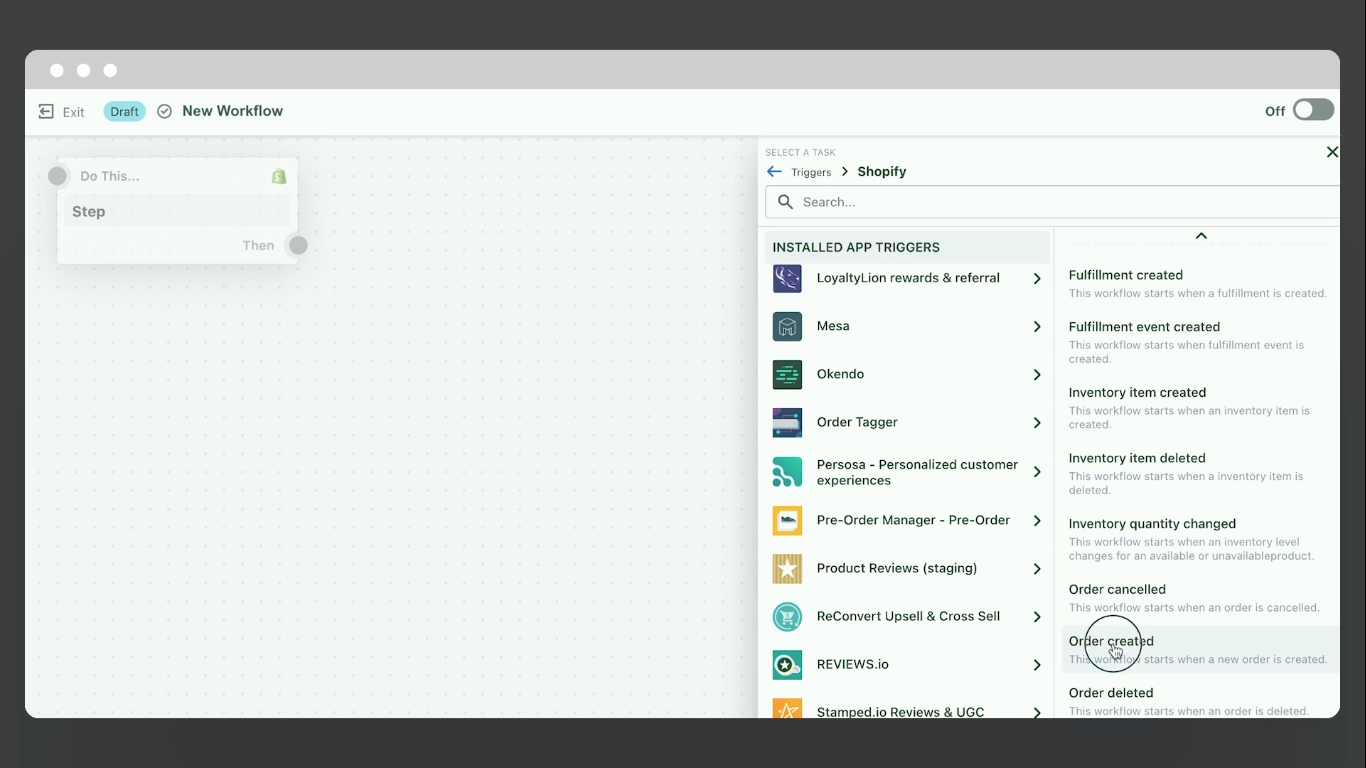The width and height of the screenshot is (1366, 768).
Task: Expand the REVIEWS.io chevron
Action: 1037,665
